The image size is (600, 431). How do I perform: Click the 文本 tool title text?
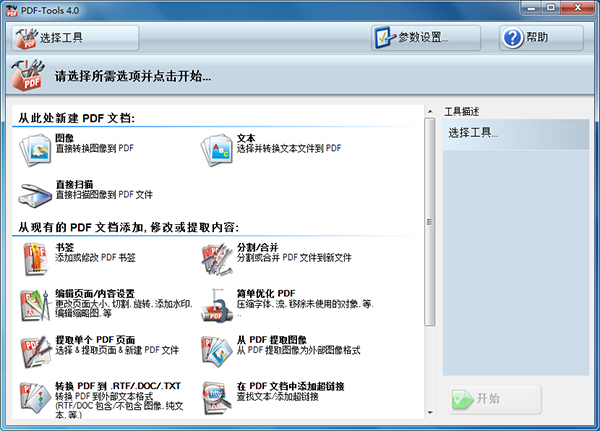point(246,138)
